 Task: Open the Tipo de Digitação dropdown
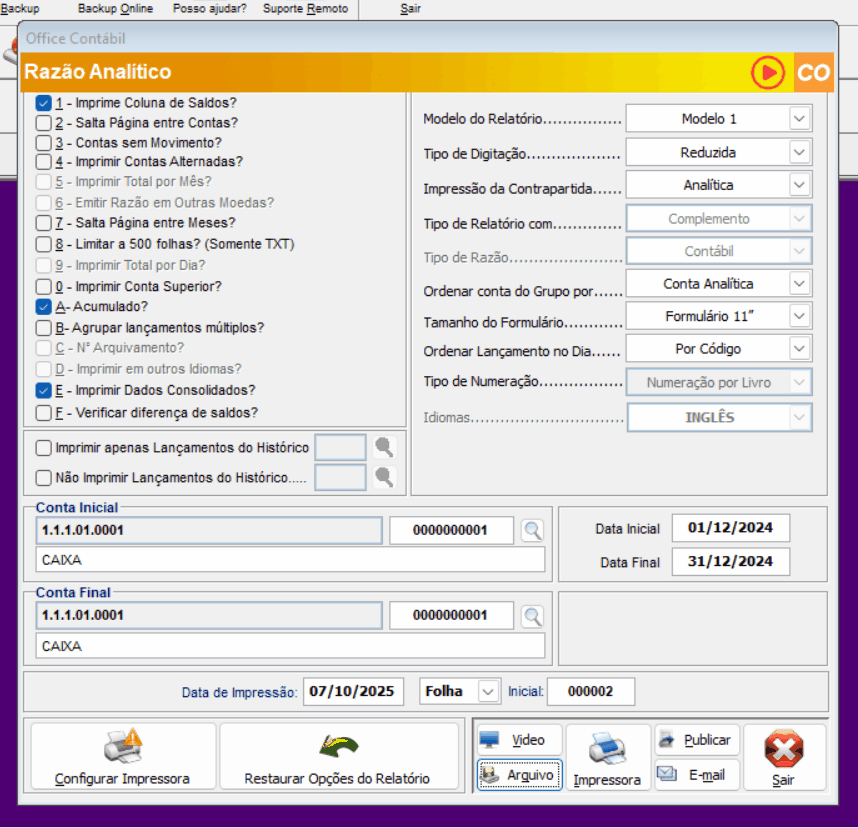click(798, 153)
